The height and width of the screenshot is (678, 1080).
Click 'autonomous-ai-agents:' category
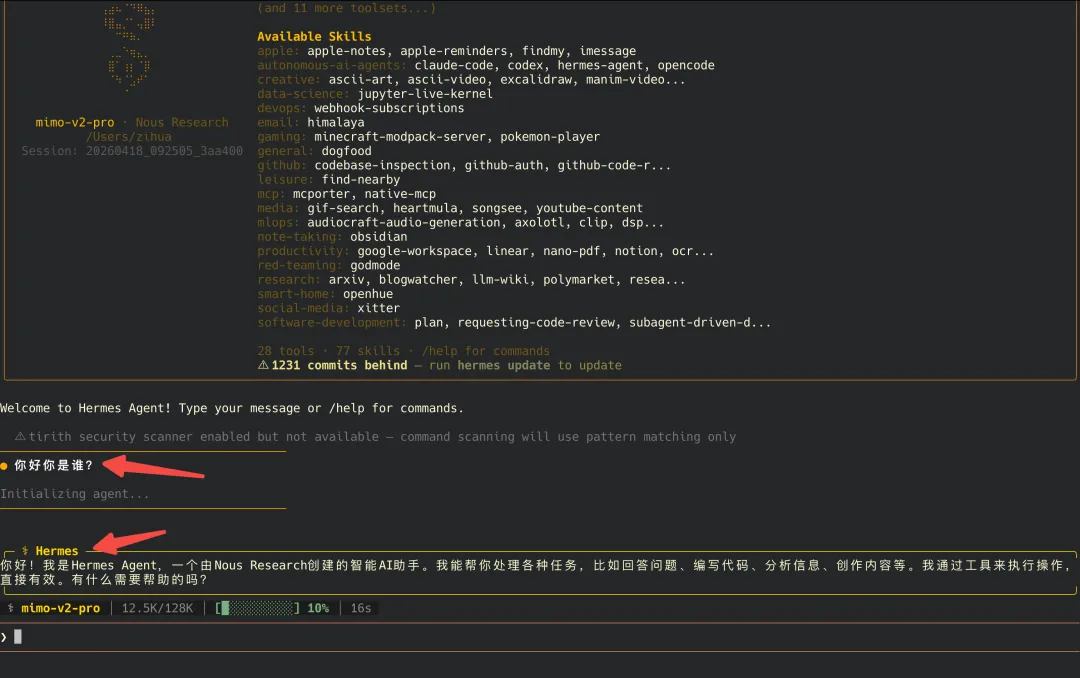click(332, 65)
